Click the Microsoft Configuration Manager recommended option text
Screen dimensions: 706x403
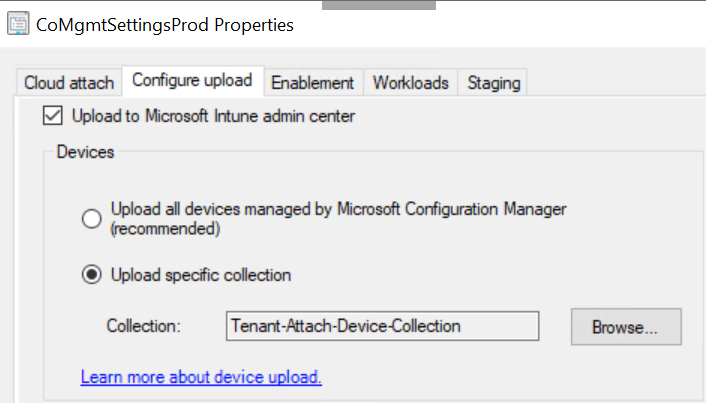pos(338,209)
